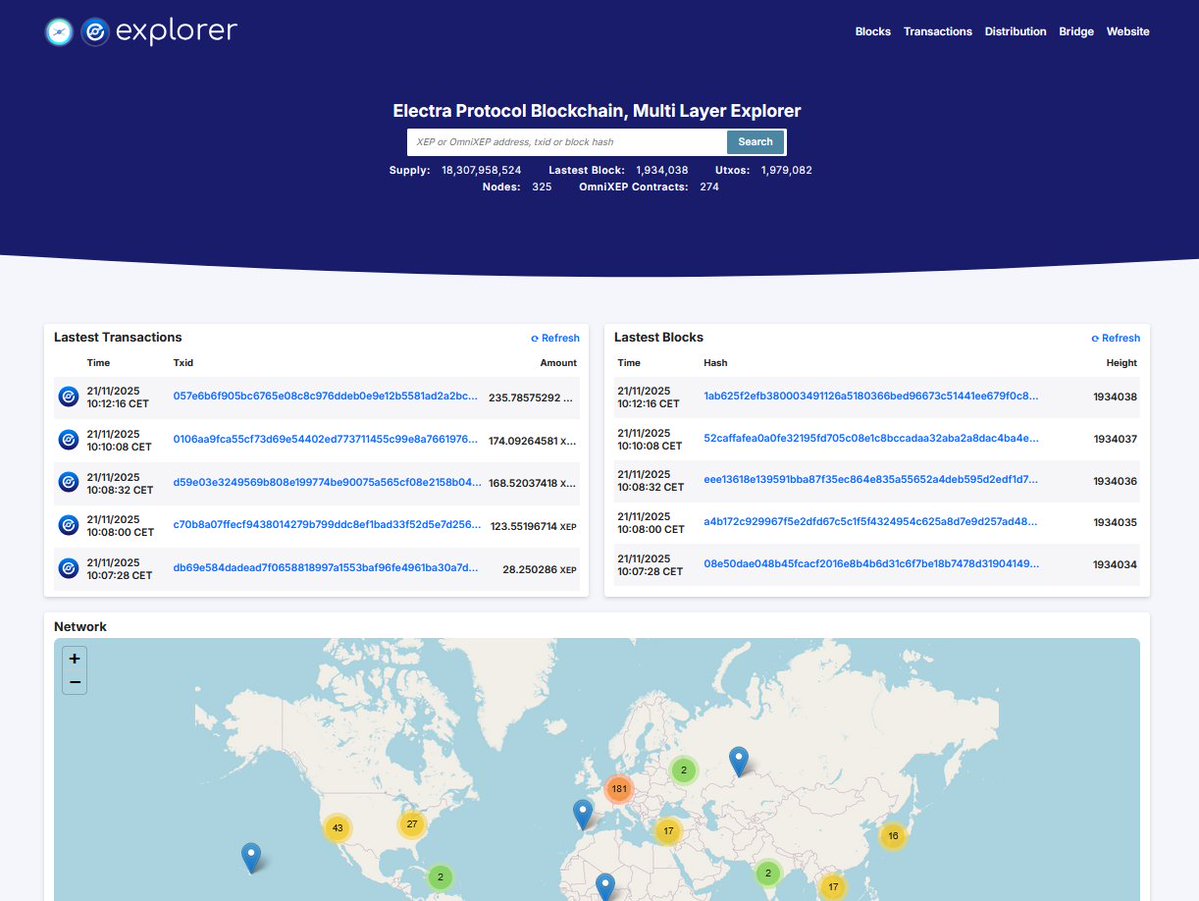Screen dimensions: 1199x901
Task: Click the Nodes count 325
Action: click(541, 187)
